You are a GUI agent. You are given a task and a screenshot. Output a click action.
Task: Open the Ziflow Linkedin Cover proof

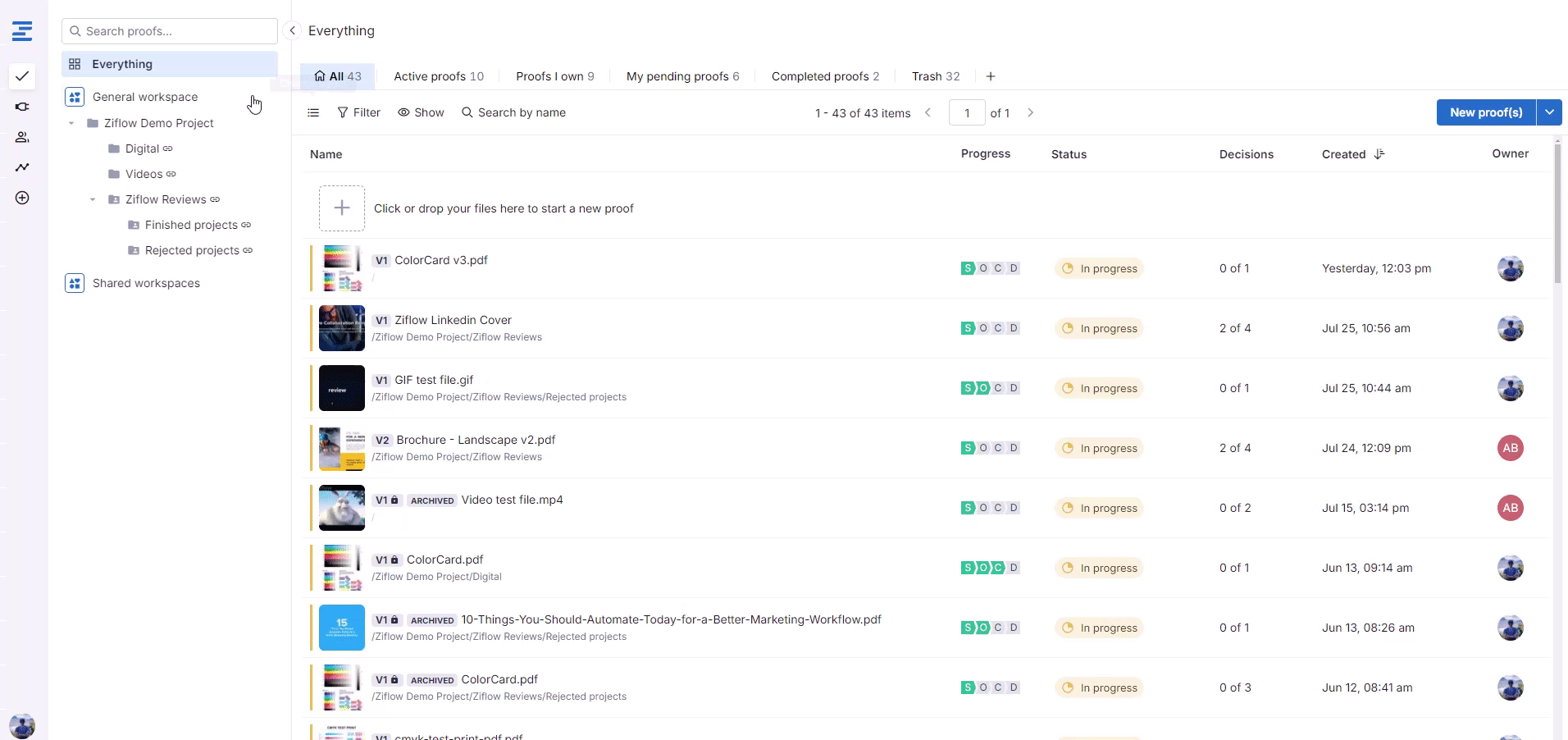tap(453, 320)
